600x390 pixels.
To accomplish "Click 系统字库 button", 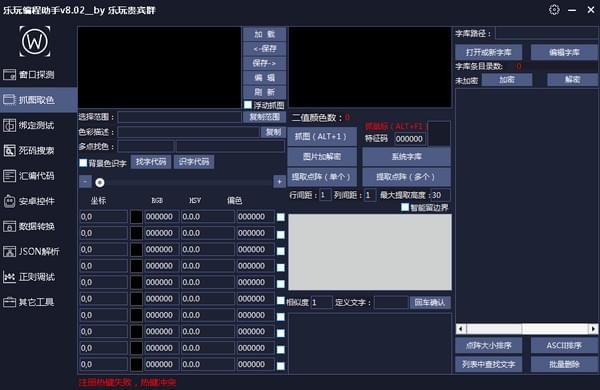I will [406, 157].
